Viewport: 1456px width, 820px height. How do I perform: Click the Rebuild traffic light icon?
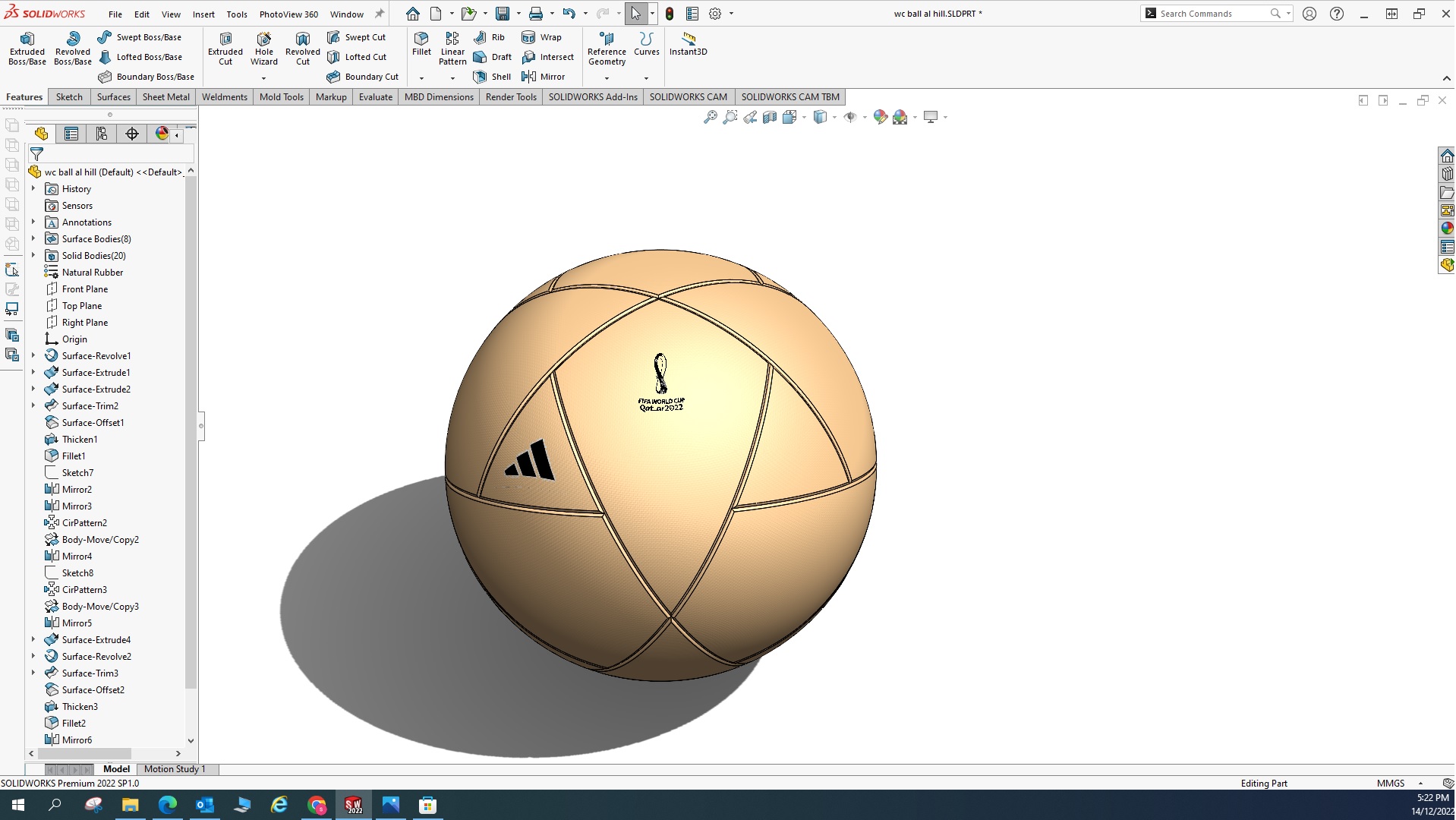(670, 14)
